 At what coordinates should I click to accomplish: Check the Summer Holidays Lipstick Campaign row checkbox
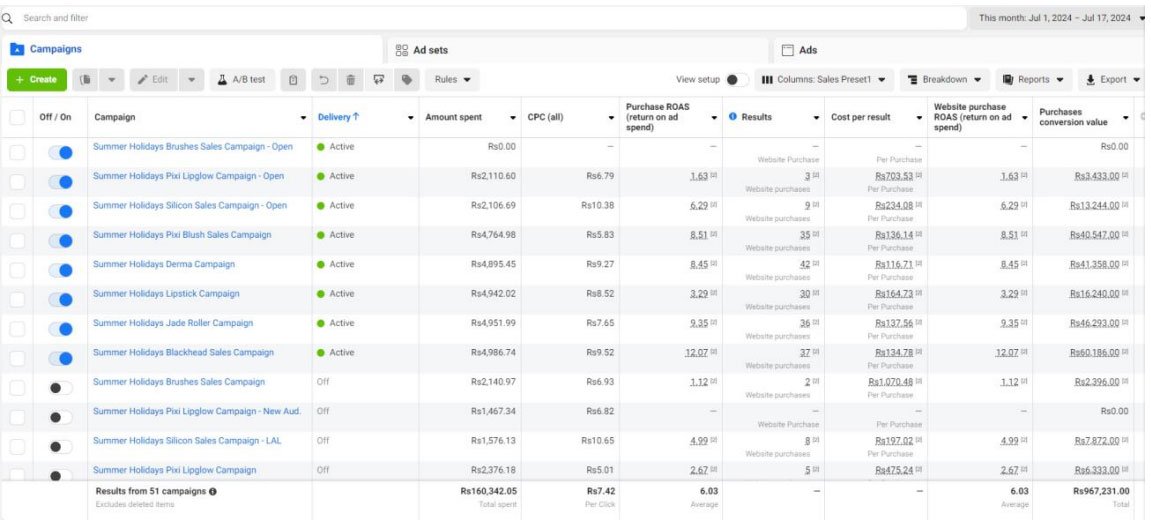[17, 300]
